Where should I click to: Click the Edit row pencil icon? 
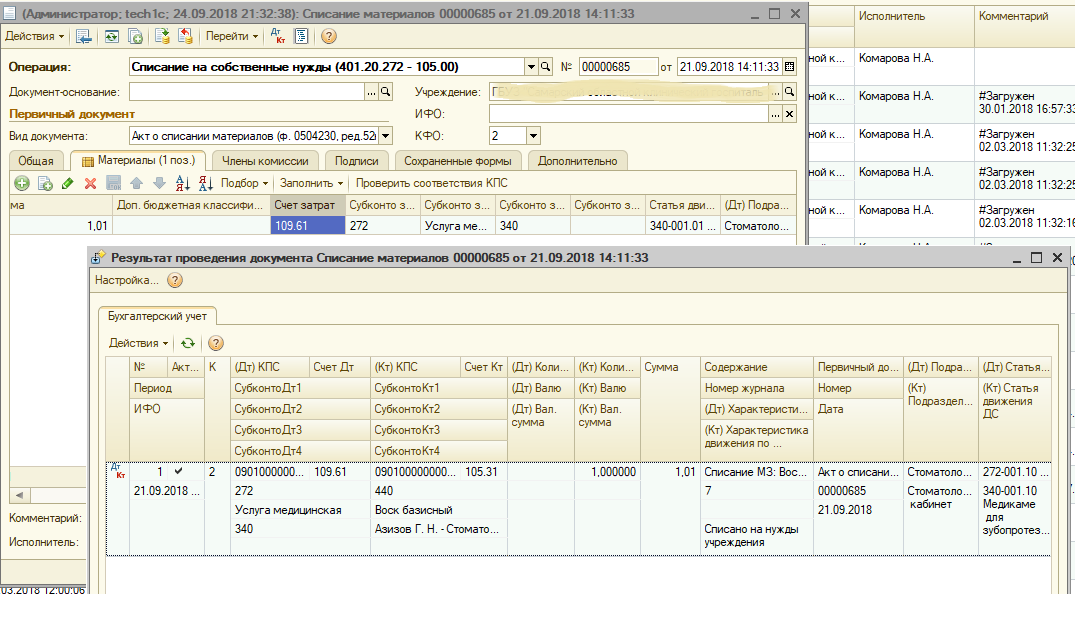click(67, 183)
